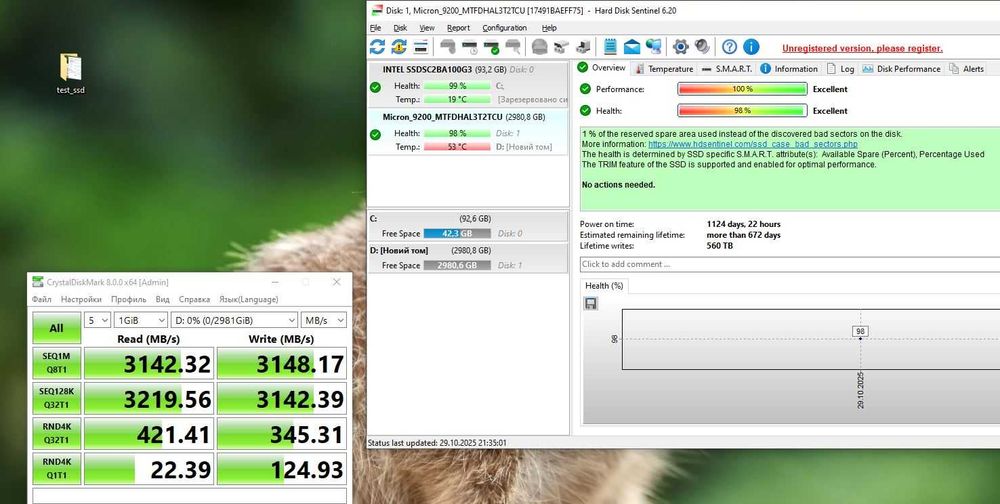Screen dimensions: 1000x504
Task: Click the speaker sound icon in toolbar
Action: pos(702,47)
